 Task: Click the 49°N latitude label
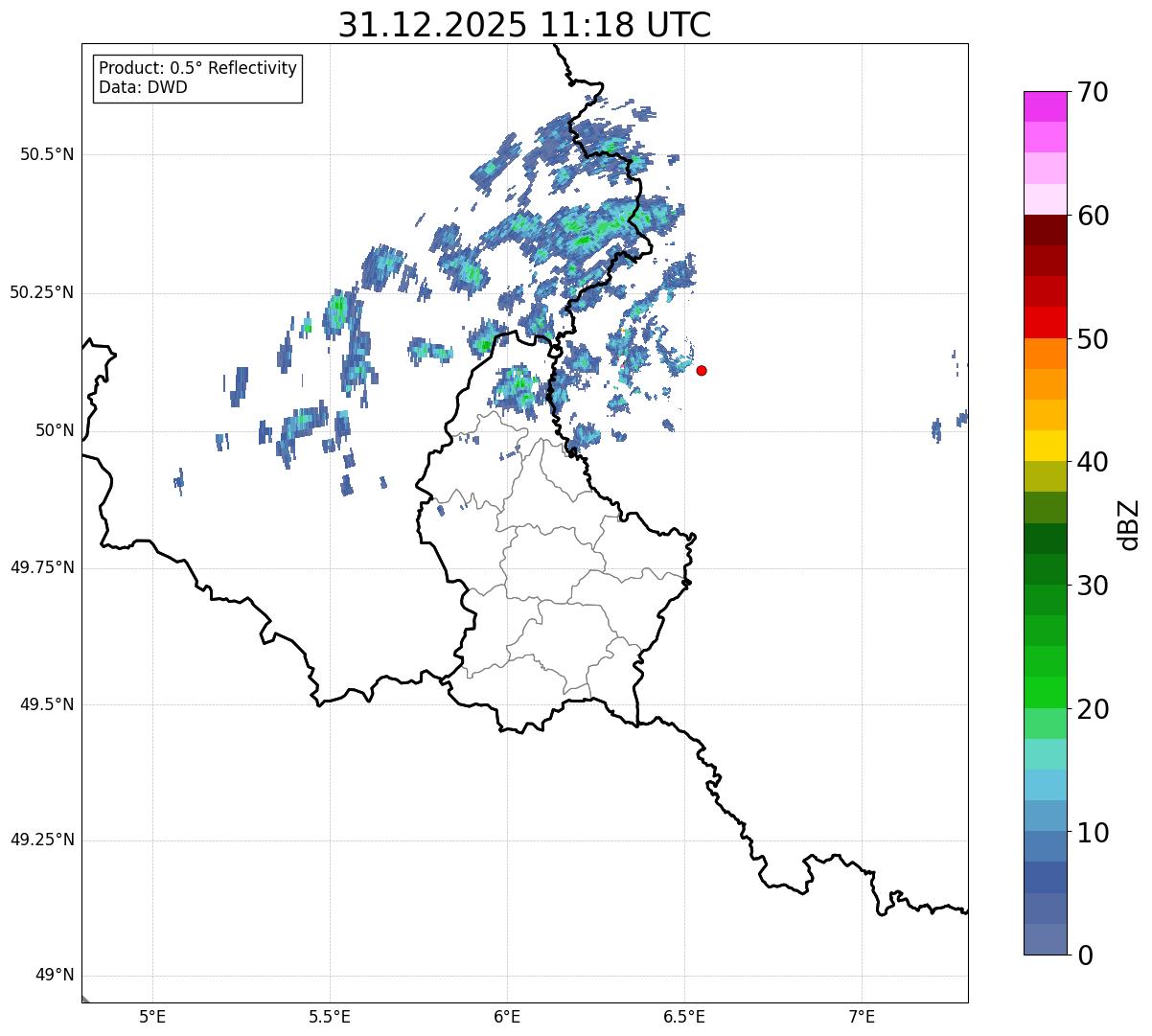pyautogui.click(x=55, y=976)
